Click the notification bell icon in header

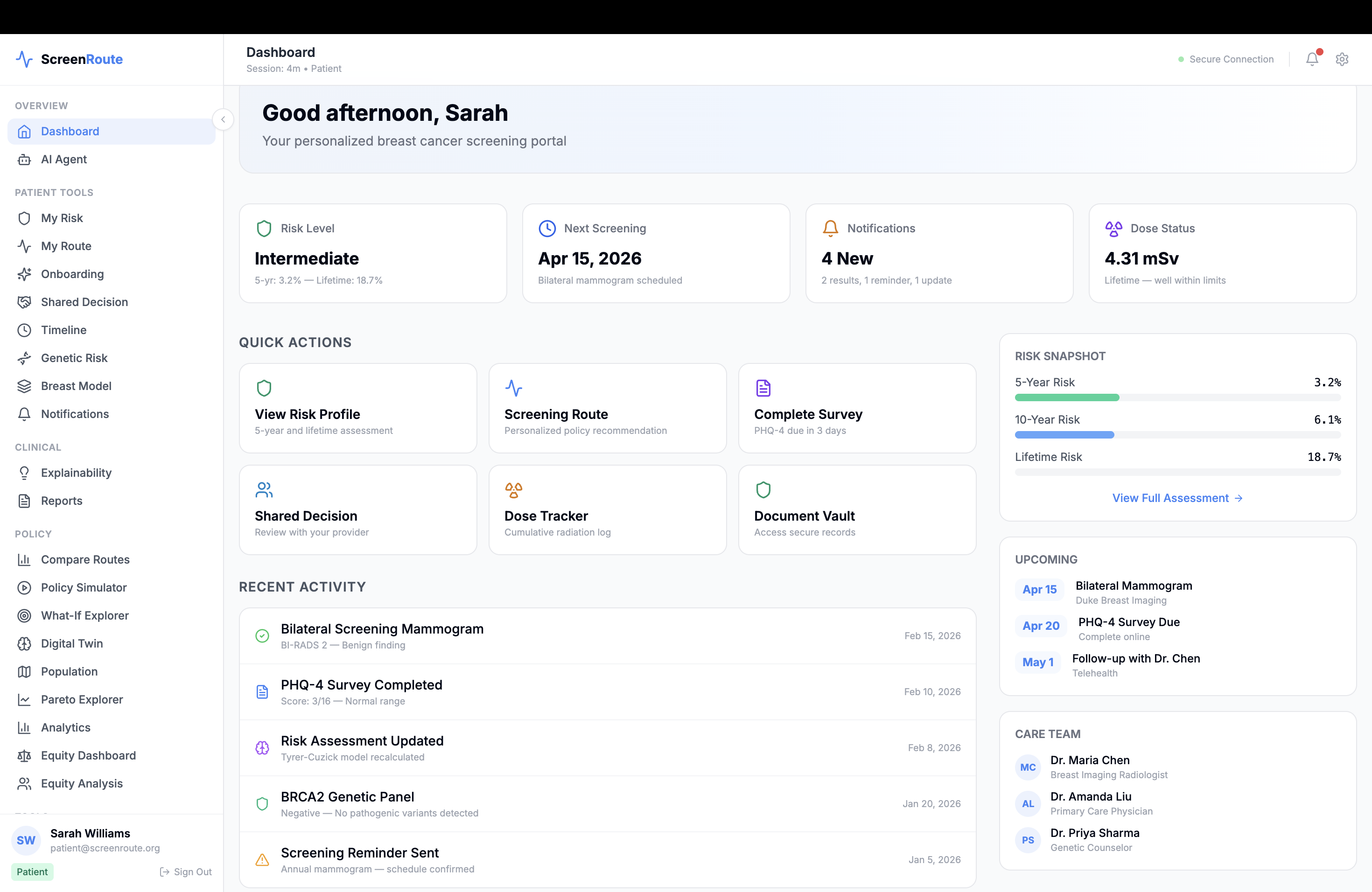[x=1311, y=59]
